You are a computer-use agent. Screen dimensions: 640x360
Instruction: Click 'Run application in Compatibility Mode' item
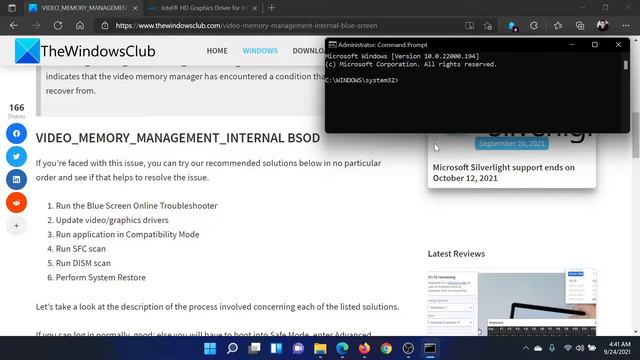pyautogui.click(x=127, y=234)
